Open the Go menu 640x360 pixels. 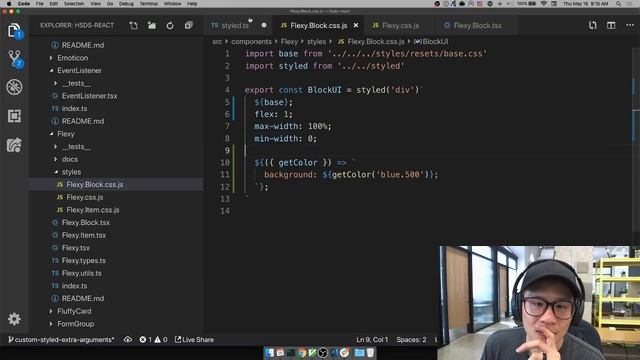110,4
